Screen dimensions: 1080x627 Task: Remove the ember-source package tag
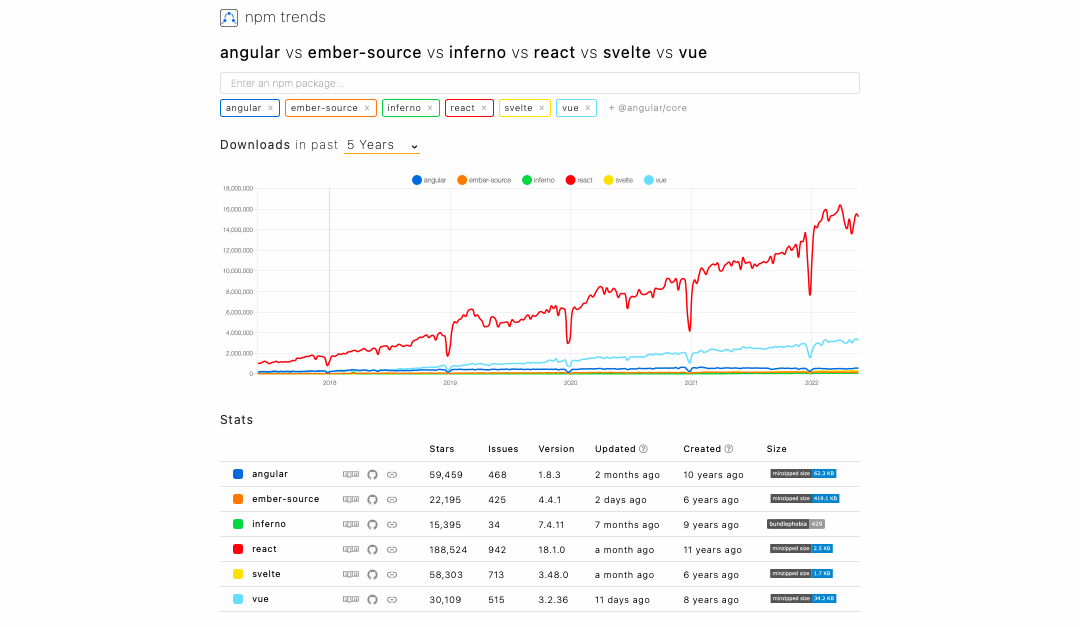click(x=367, y=108)
